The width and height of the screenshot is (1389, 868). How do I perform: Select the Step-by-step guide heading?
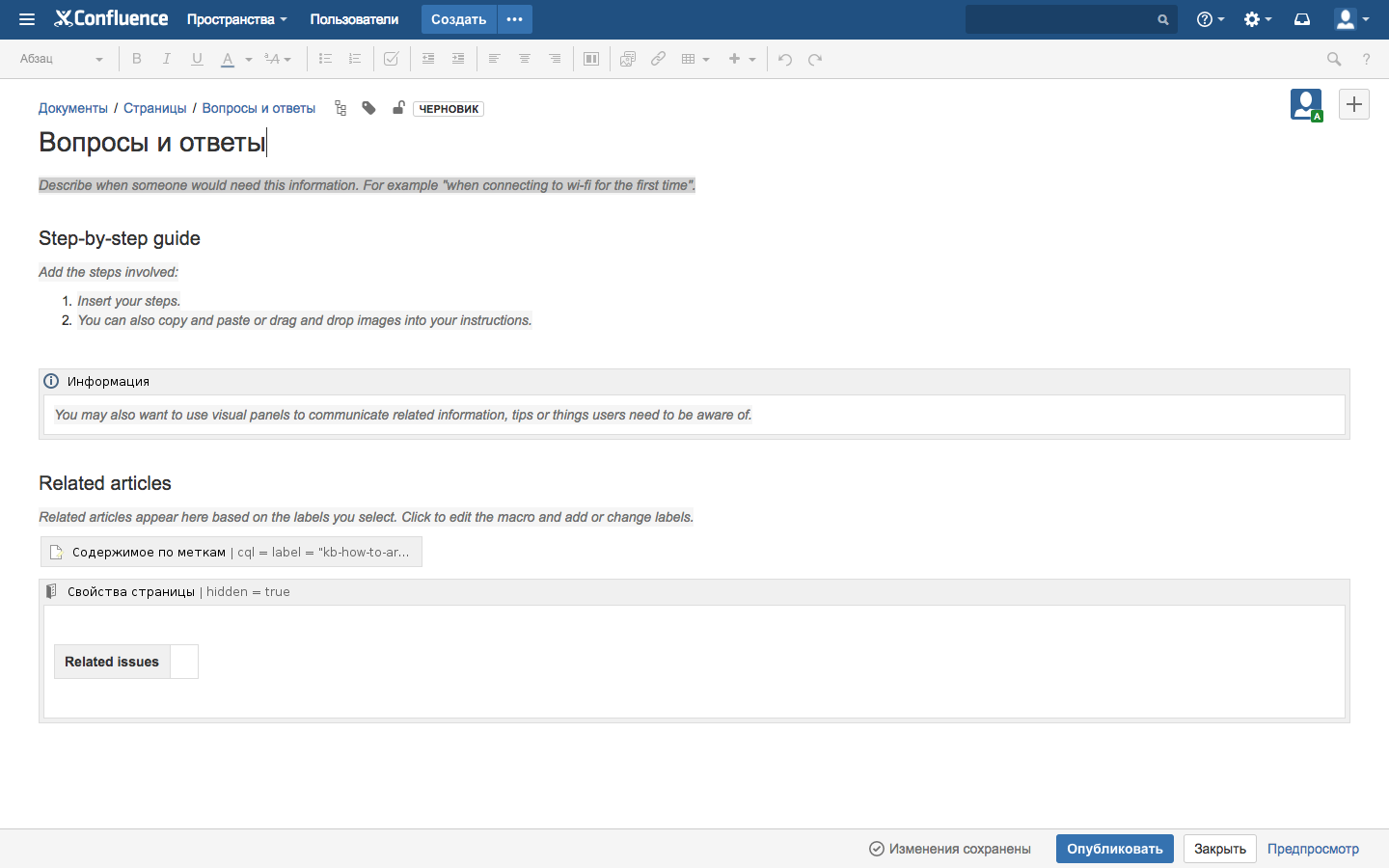click(x=120, y=238)
